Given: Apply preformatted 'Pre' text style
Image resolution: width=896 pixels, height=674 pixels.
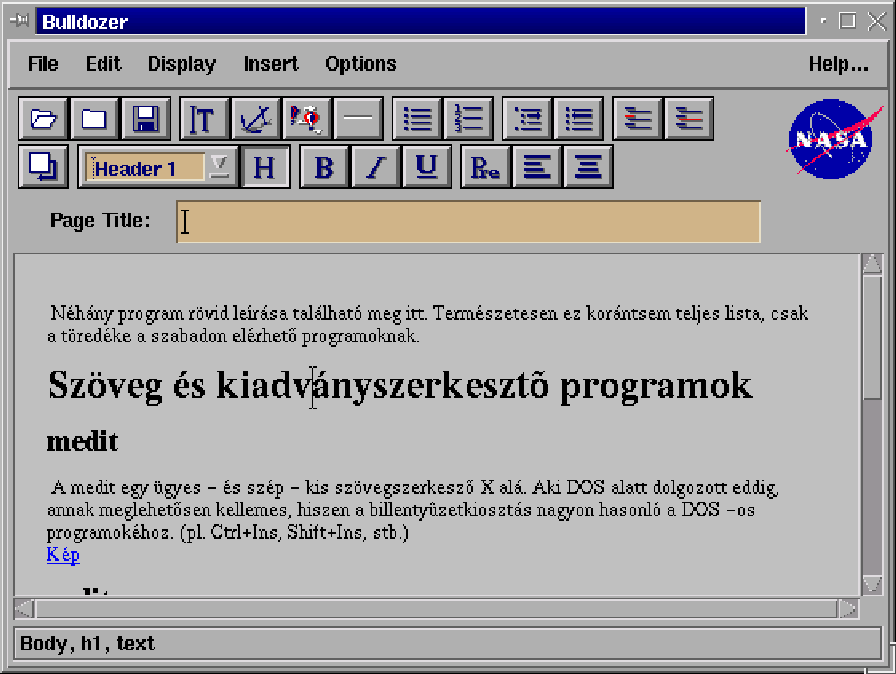Looking at the screenshot, I should point(485,167).
